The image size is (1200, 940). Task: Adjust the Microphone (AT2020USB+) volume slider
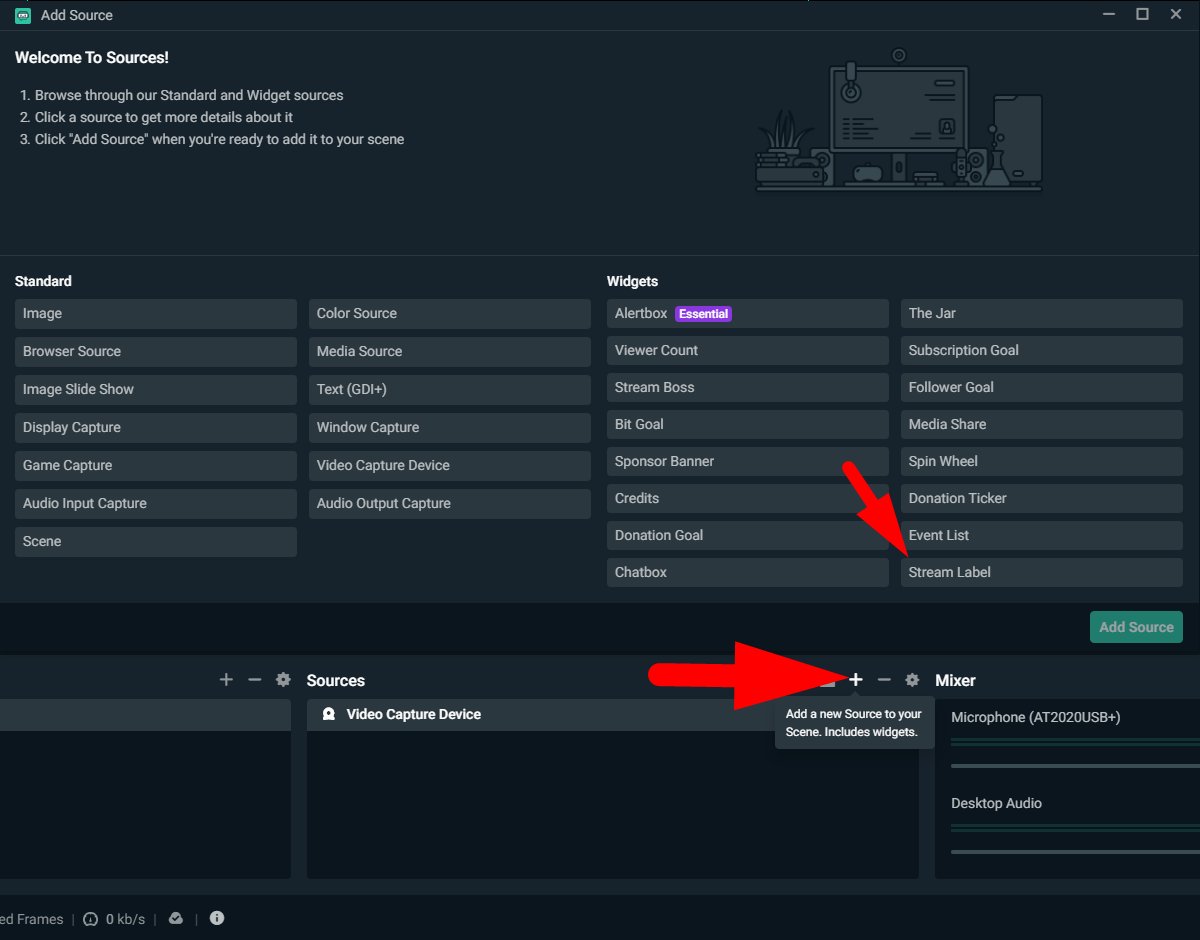(x=1075, y=765)
